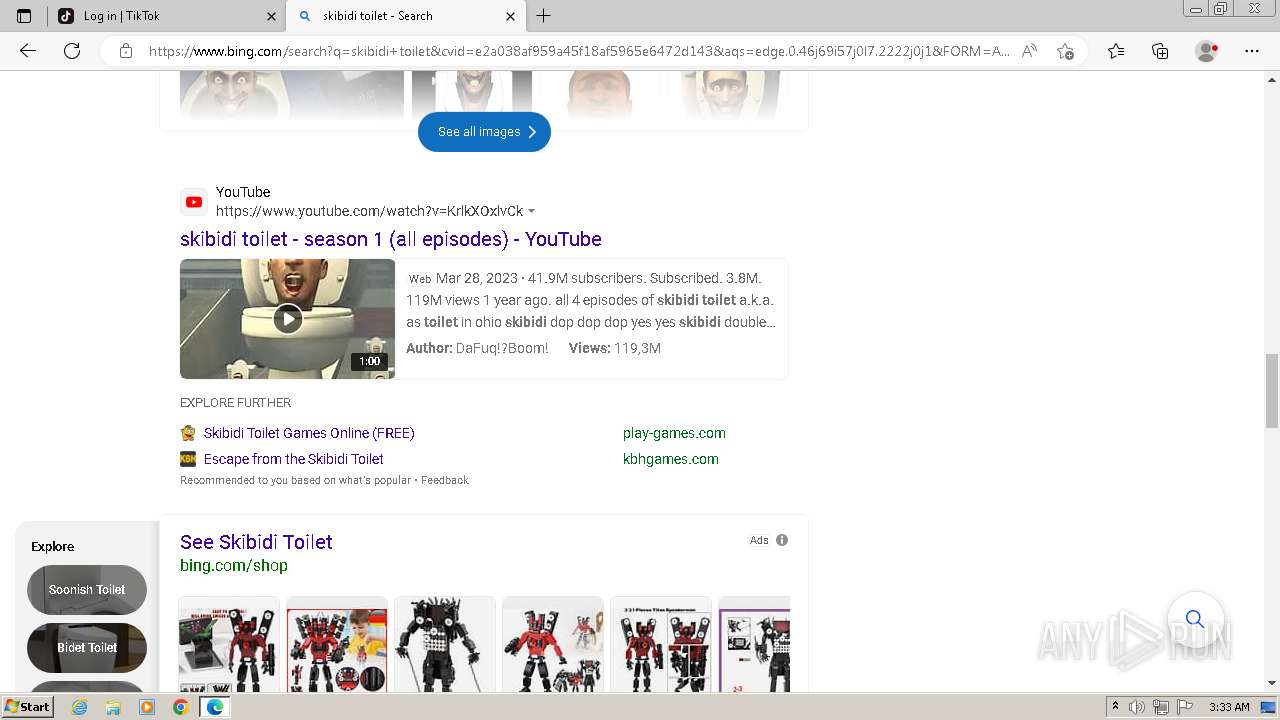The height and width of the screenshot is (720, 1280).
Task: Close the skibidi toilet - Search tab
Action: tap(510, 16)
